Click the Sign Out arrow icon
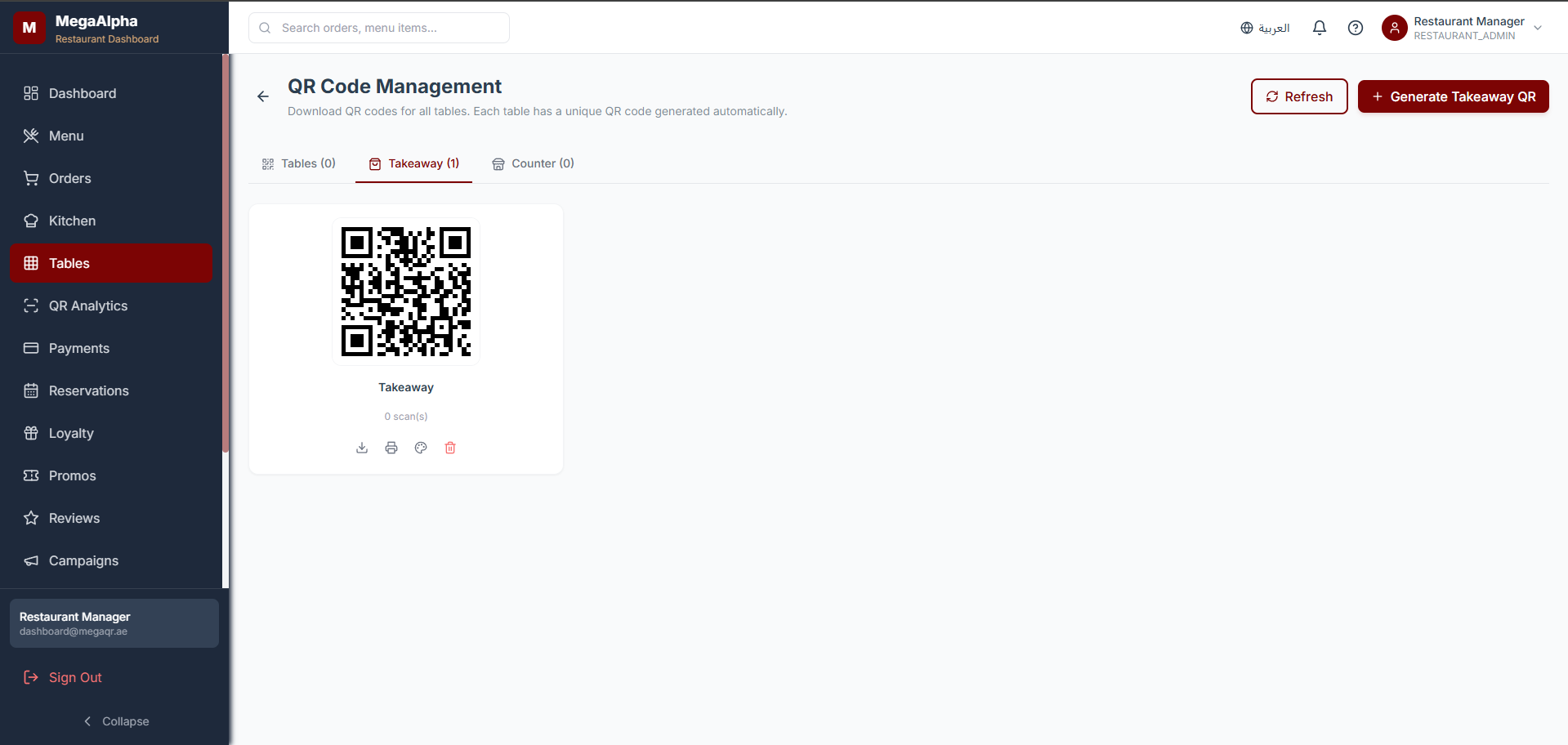 point(31,677)
